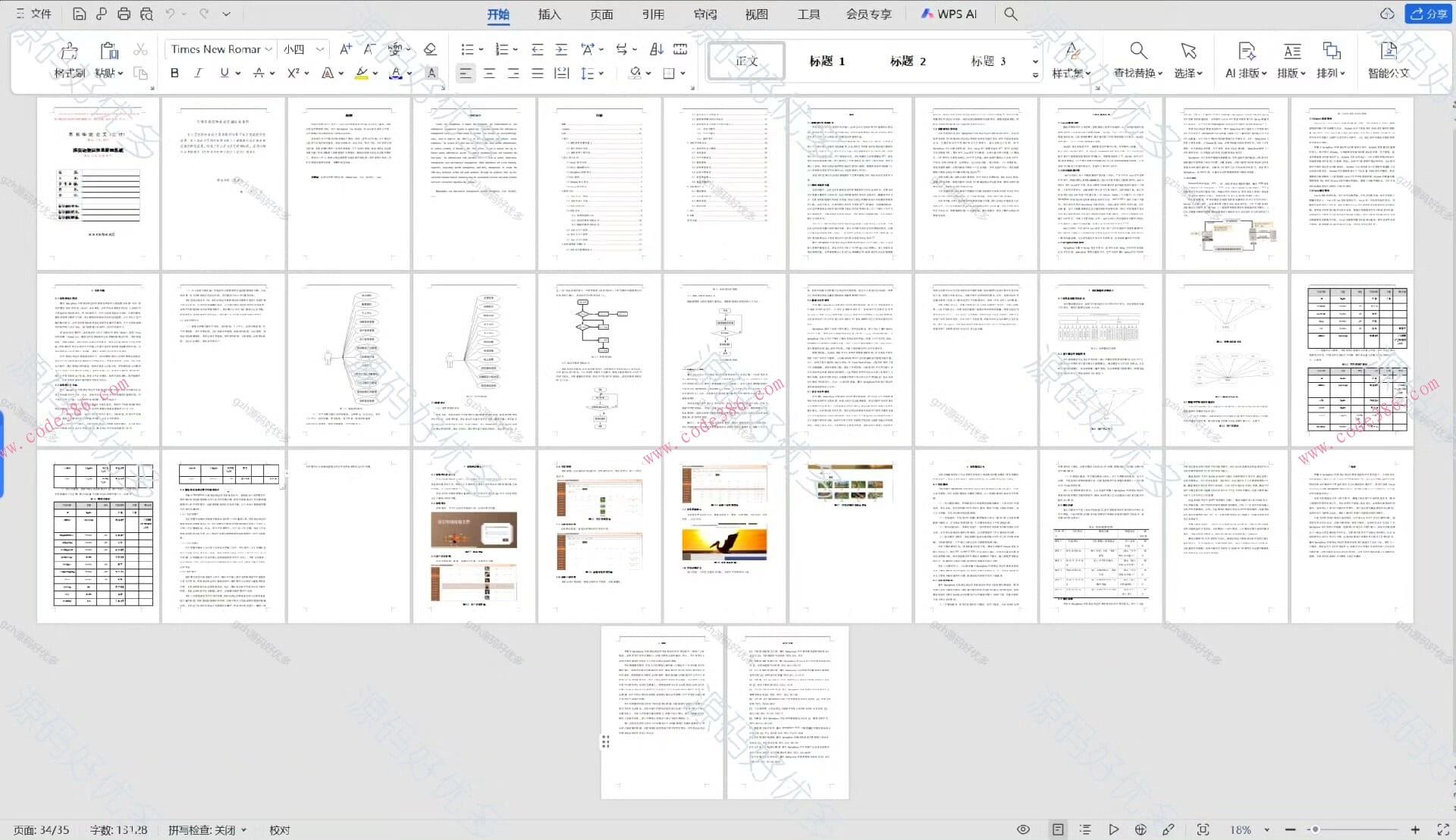The height and width of the screenshot is (840, 1456).
Task: Click the Bold formatting button
Action: [x=174, y=73]
